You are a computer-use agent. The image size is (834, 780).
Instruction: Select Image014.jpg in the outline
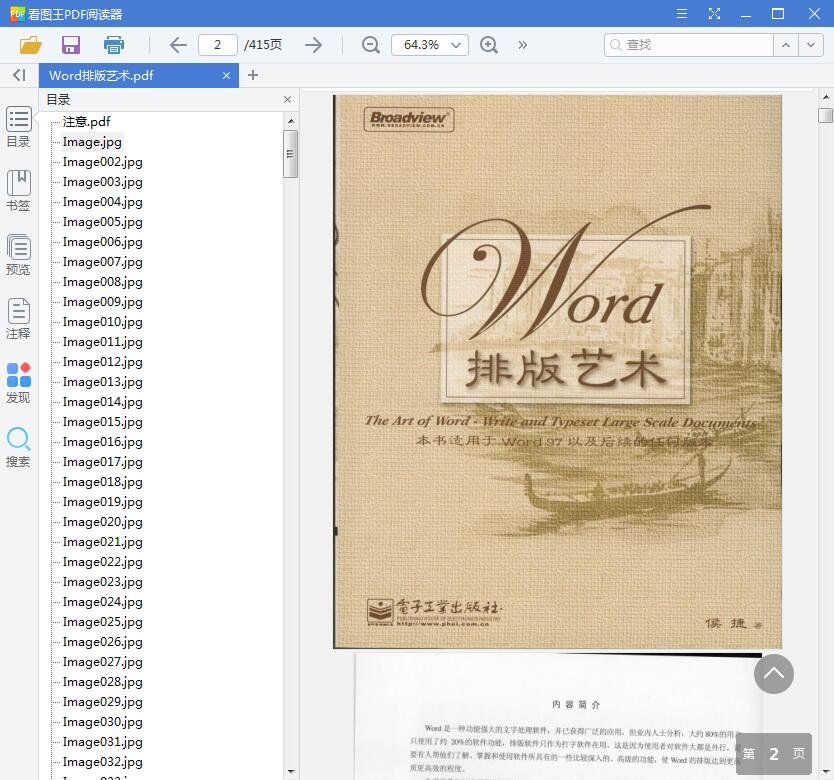103,402
